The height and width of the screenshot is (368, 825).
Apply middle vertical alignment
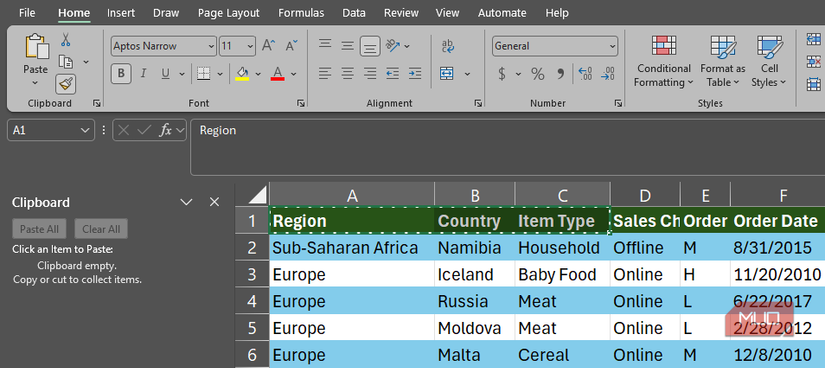point(347,46)
